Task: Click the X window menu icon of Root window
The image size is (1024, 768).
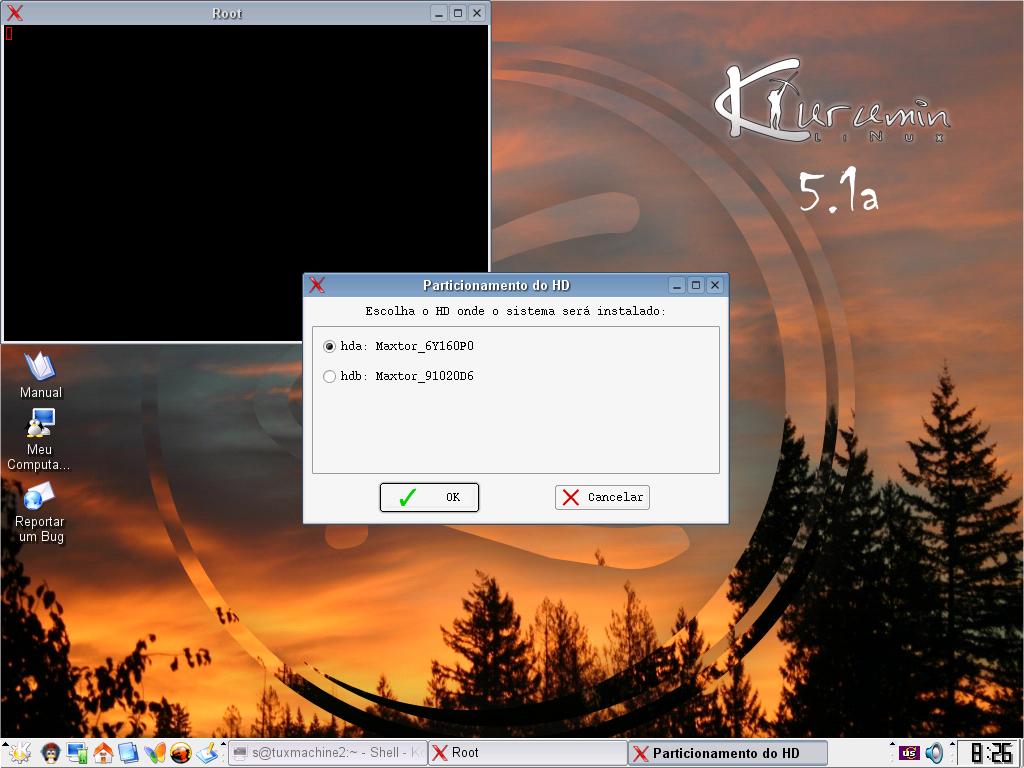Action: click(14, 12)
